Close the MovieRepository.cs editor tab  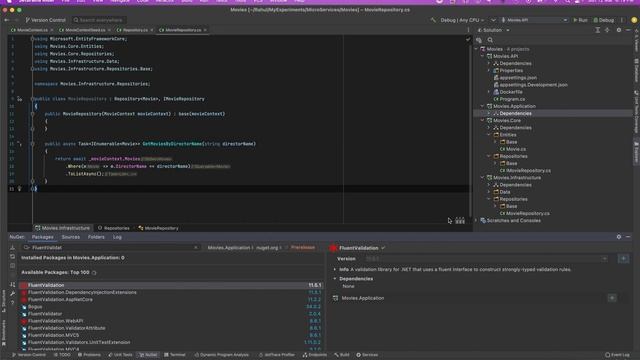[x=205, y=30]
